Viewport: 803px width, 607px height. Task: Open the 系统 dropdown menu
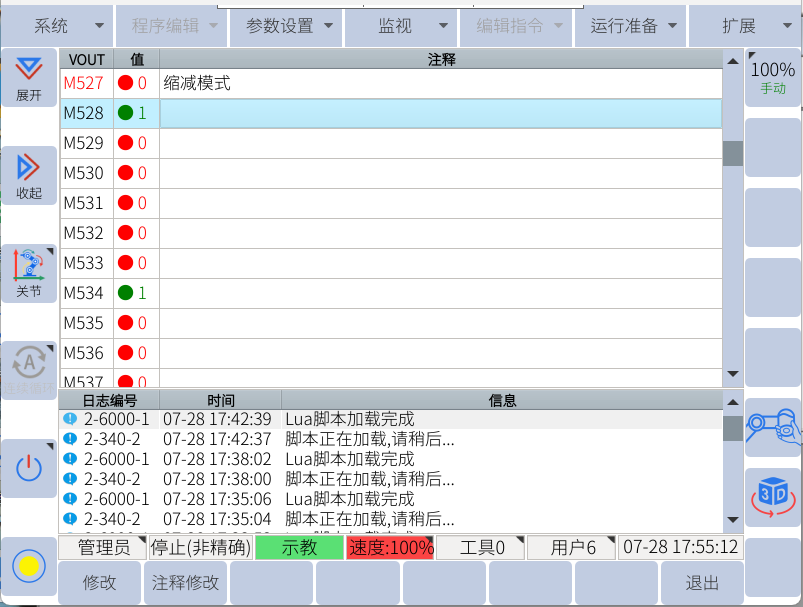coord(58,26)
